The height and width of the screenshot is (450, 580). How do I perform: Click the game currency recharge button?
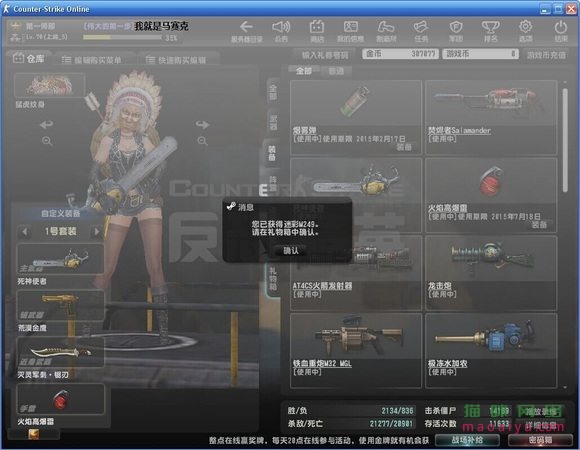click(546, 55)
